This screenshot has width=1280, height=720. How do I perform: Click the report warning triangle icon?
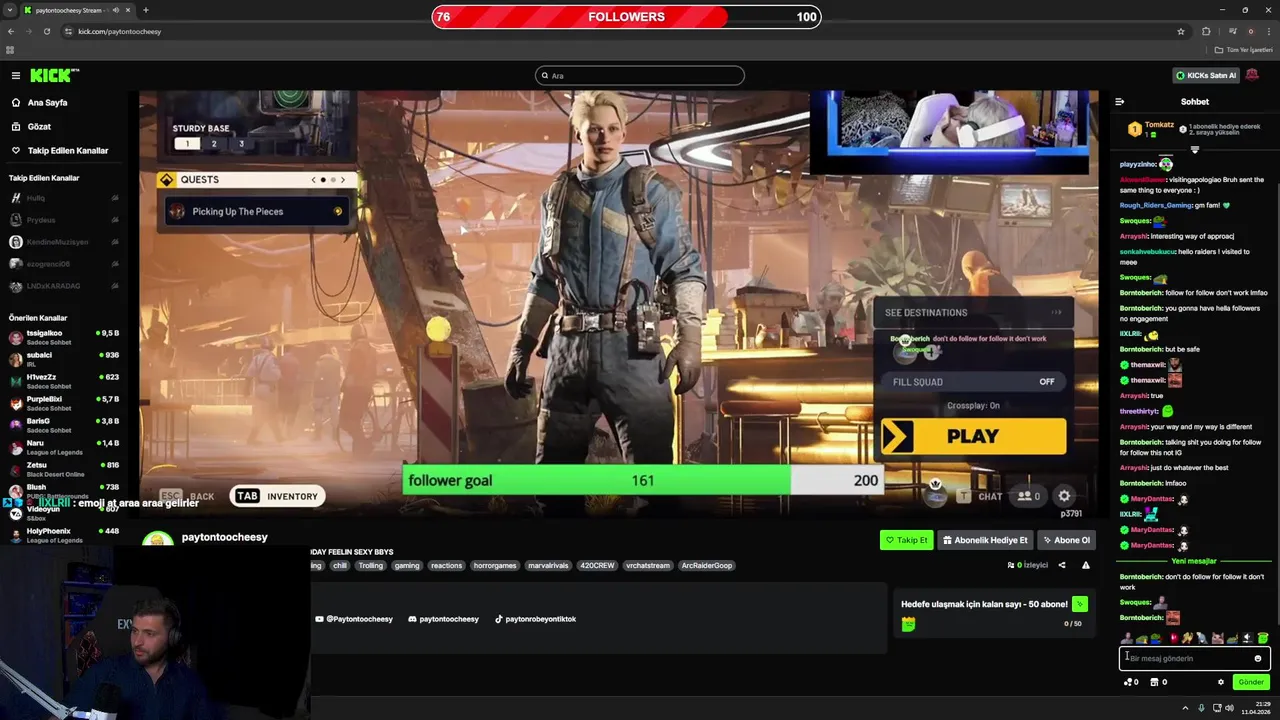pos(1085,565)
